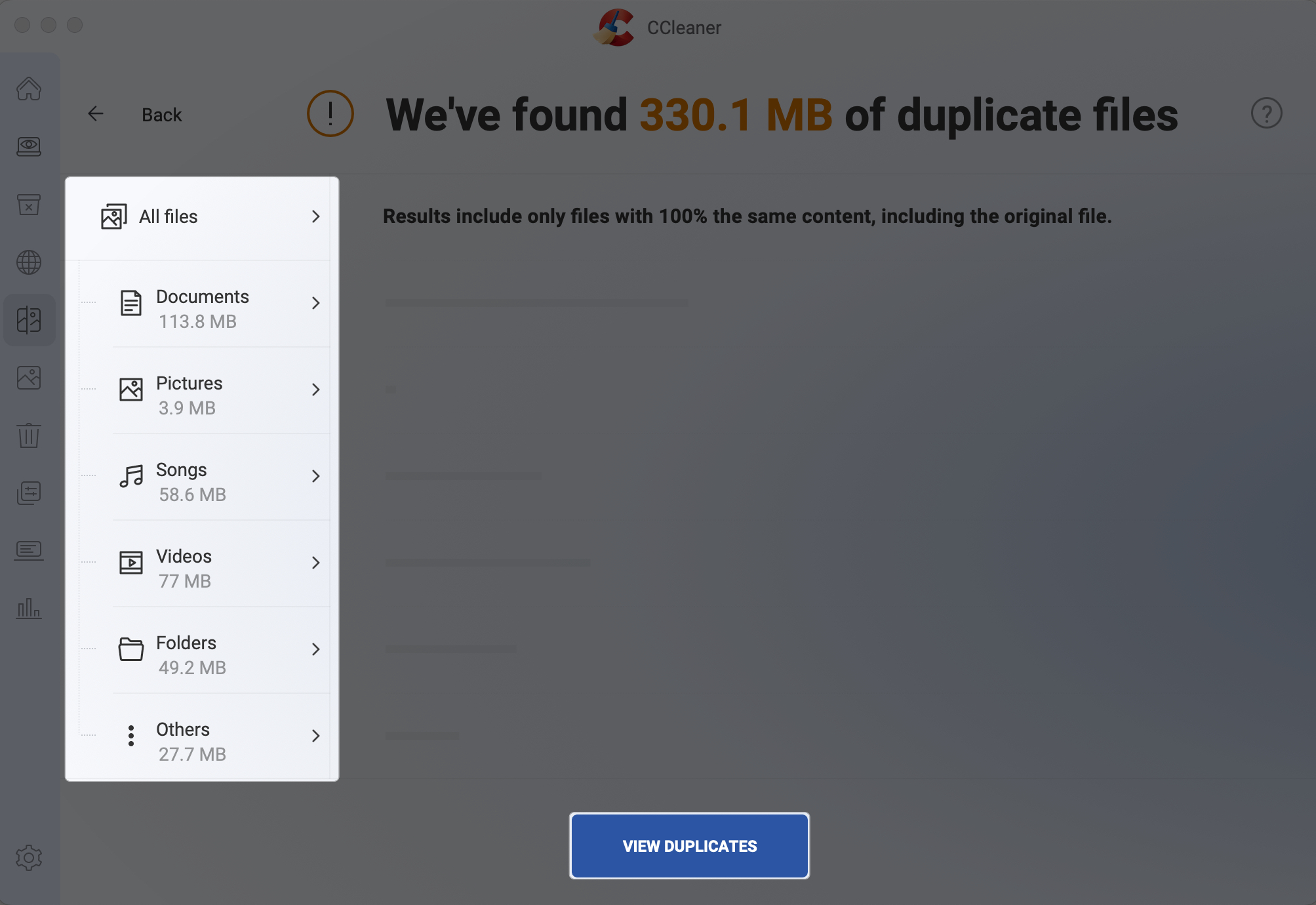Screen dimensions: 1316x905
Task: Open the help question mark icon
Action: 1266,113
